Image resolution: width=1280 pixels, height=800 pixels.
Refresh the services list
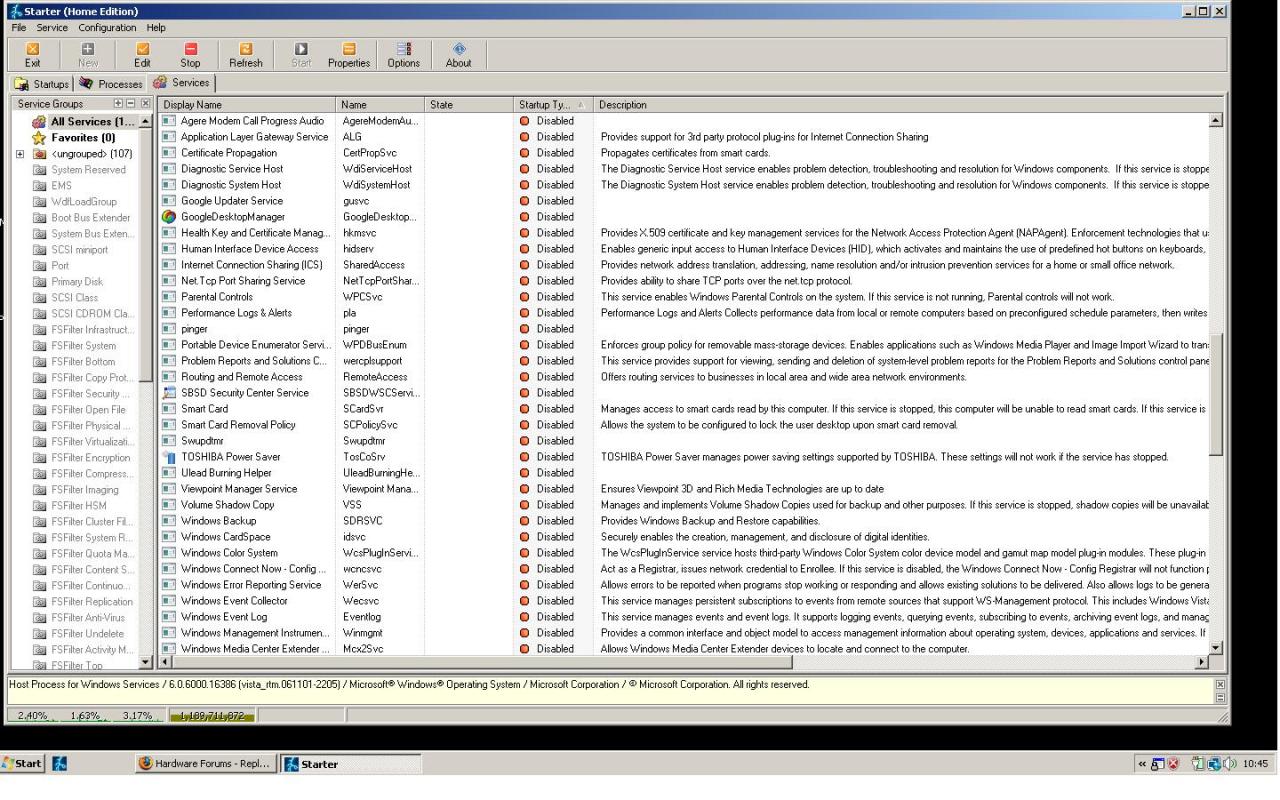pyautogui.click(x=245, y=55)
